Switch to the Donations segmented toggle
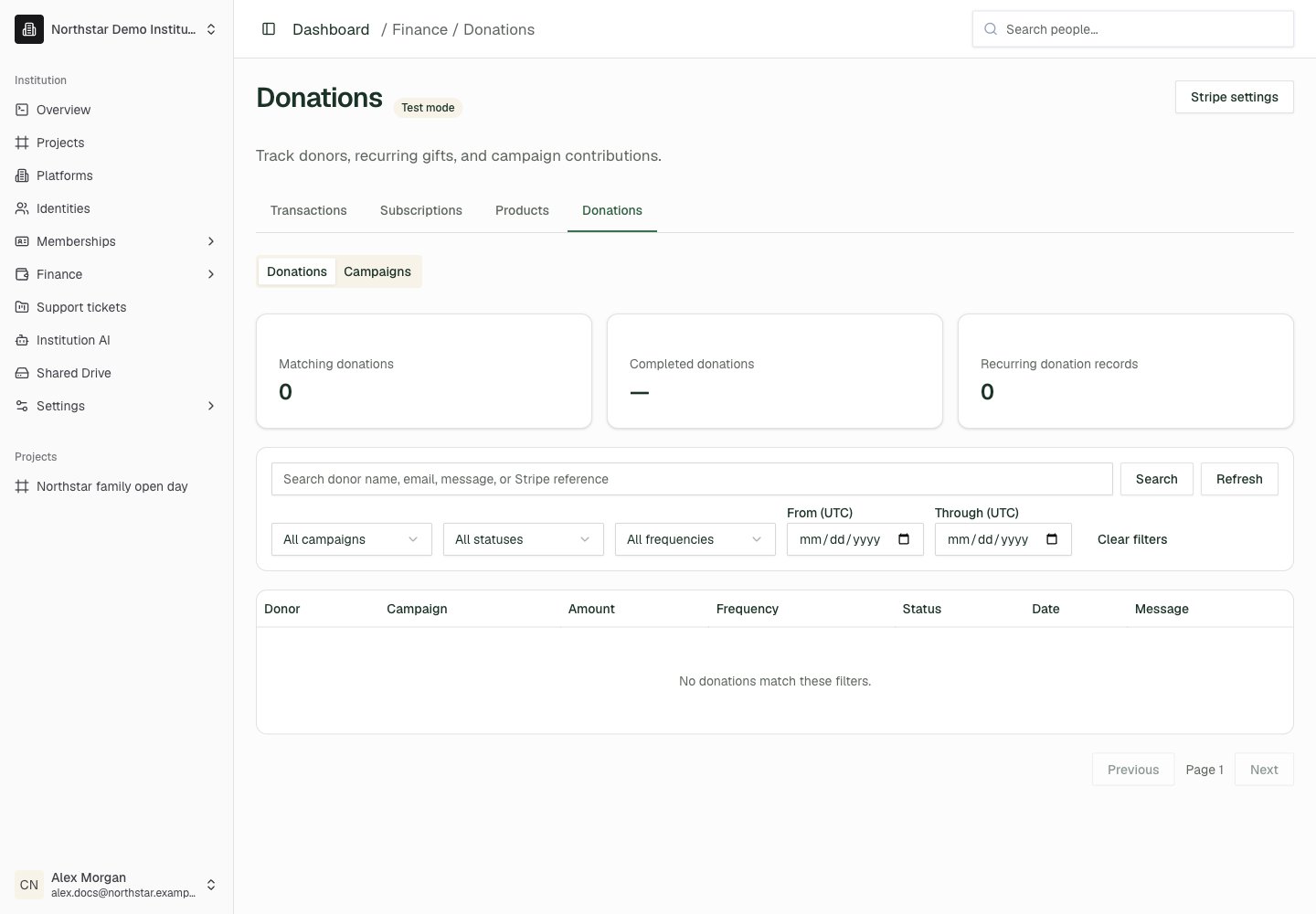 click(x=297, y=271)
